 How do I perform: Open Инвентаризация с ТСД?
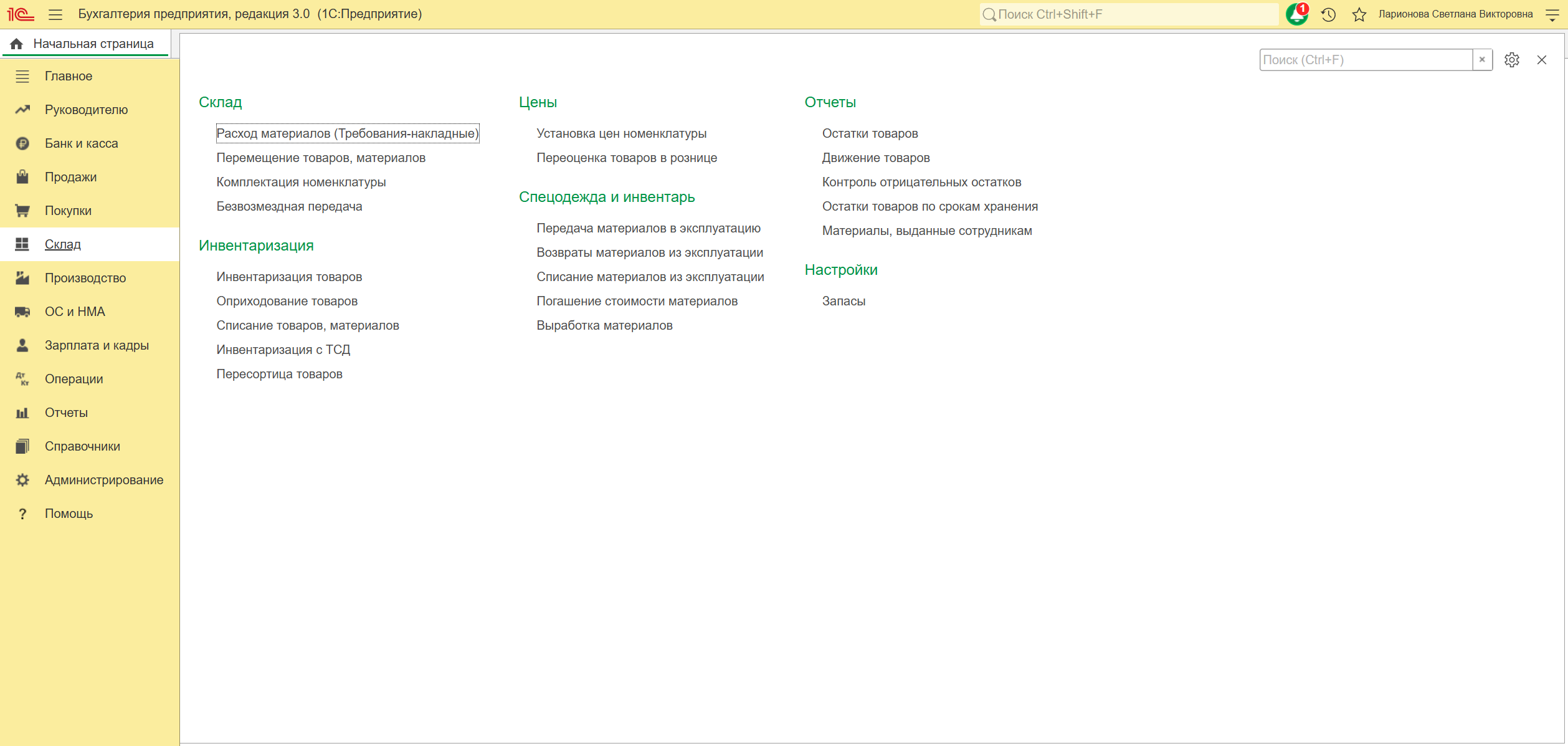(283, 350)
